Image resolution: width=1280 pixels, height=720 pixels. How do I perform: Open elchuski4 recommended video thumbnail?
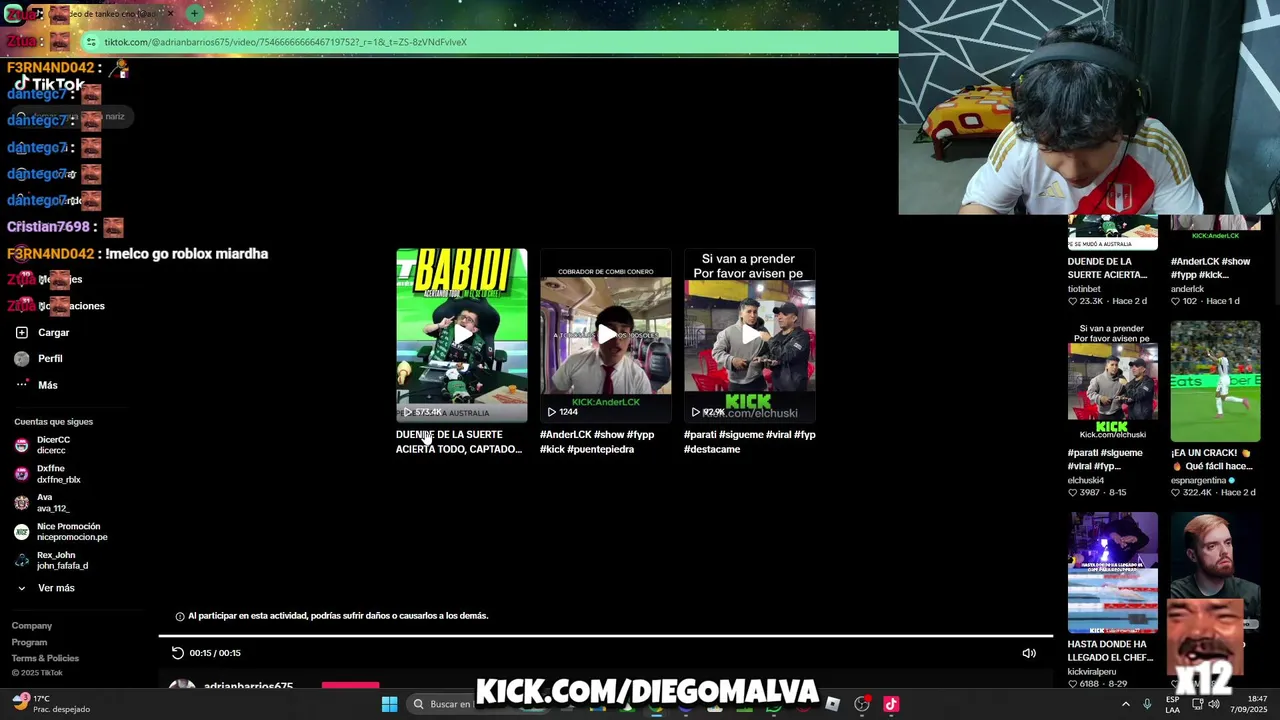pos(1113,381)
